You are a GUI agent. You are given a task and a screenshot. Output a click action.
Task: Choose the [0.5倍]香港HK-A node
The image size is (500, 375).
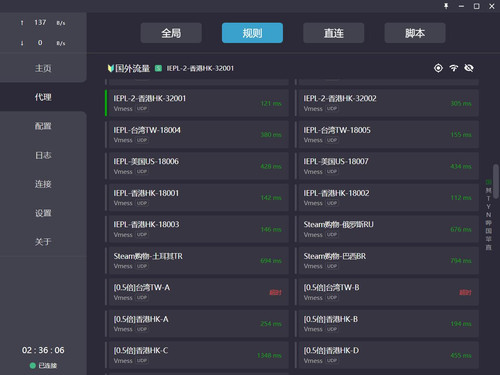point(197,324)
